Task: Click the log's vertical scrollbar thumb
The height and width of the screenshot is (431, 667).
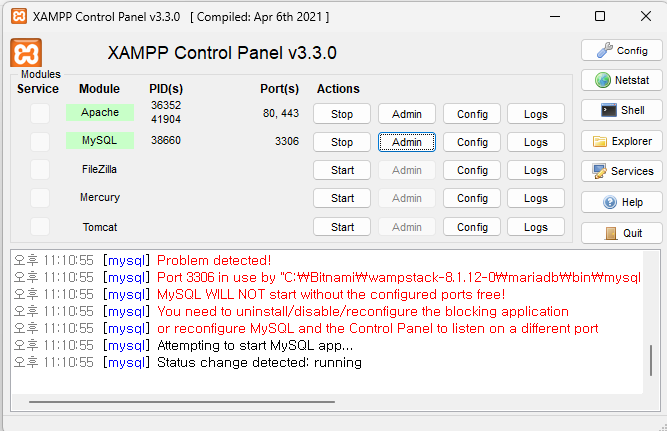Action: point(651,360)
